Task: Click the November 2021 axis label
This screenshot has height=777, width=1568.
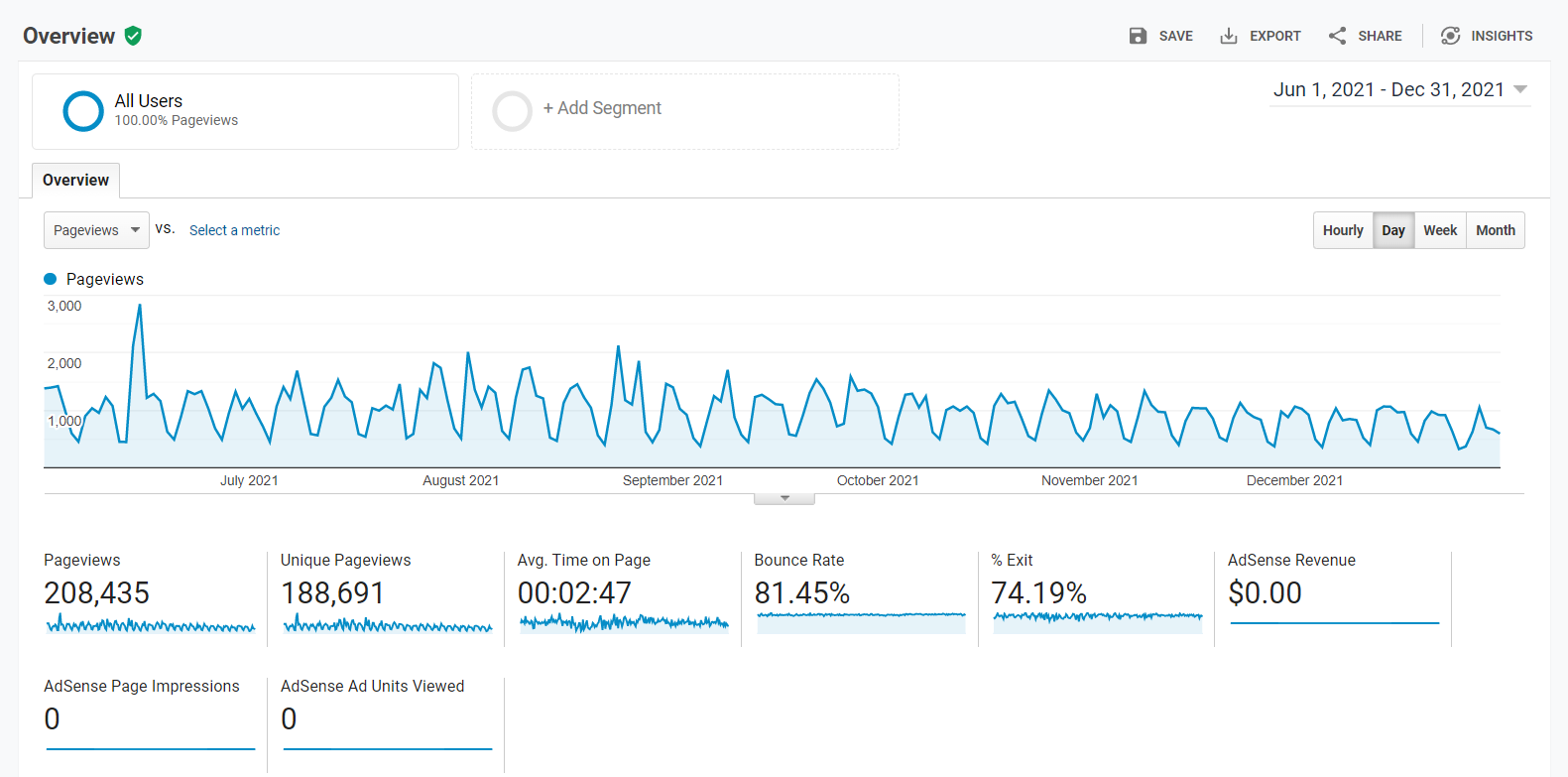Action: [1090, 480]
